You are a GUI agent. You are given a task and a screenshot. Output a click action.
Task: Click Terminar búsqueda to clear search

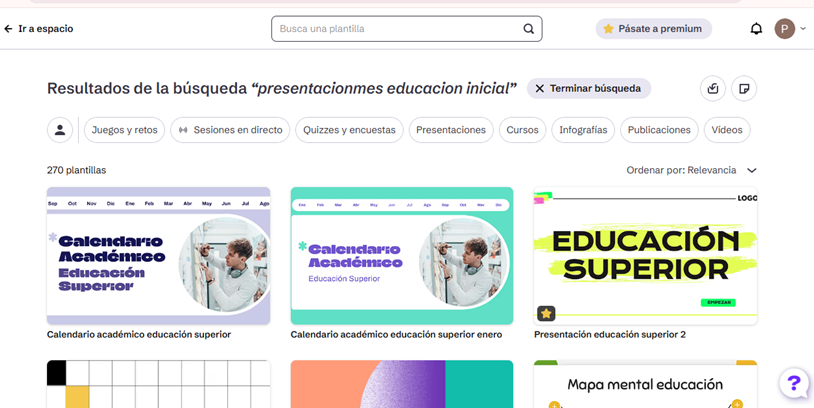(x=589, y=88)
